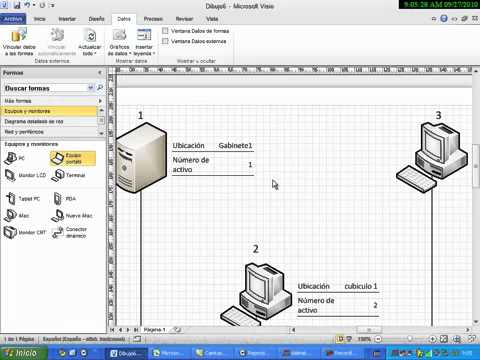The width and height of the screenshot is (480, 360).
Task: Click the search magnifier in Buscar formas
Action: coord(100,88)
